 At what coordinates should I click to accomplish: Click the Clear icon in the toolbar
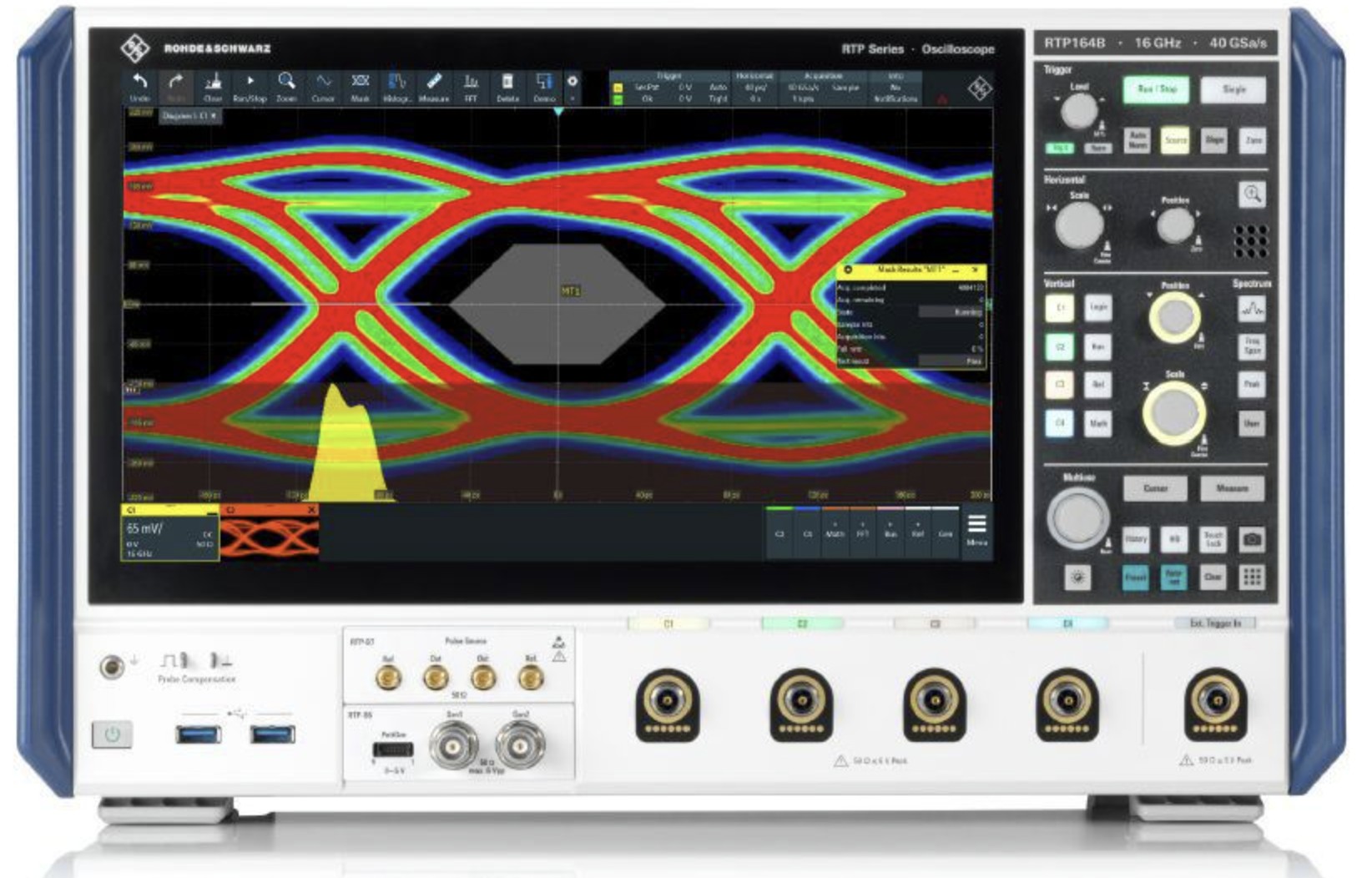coord(213,86)
